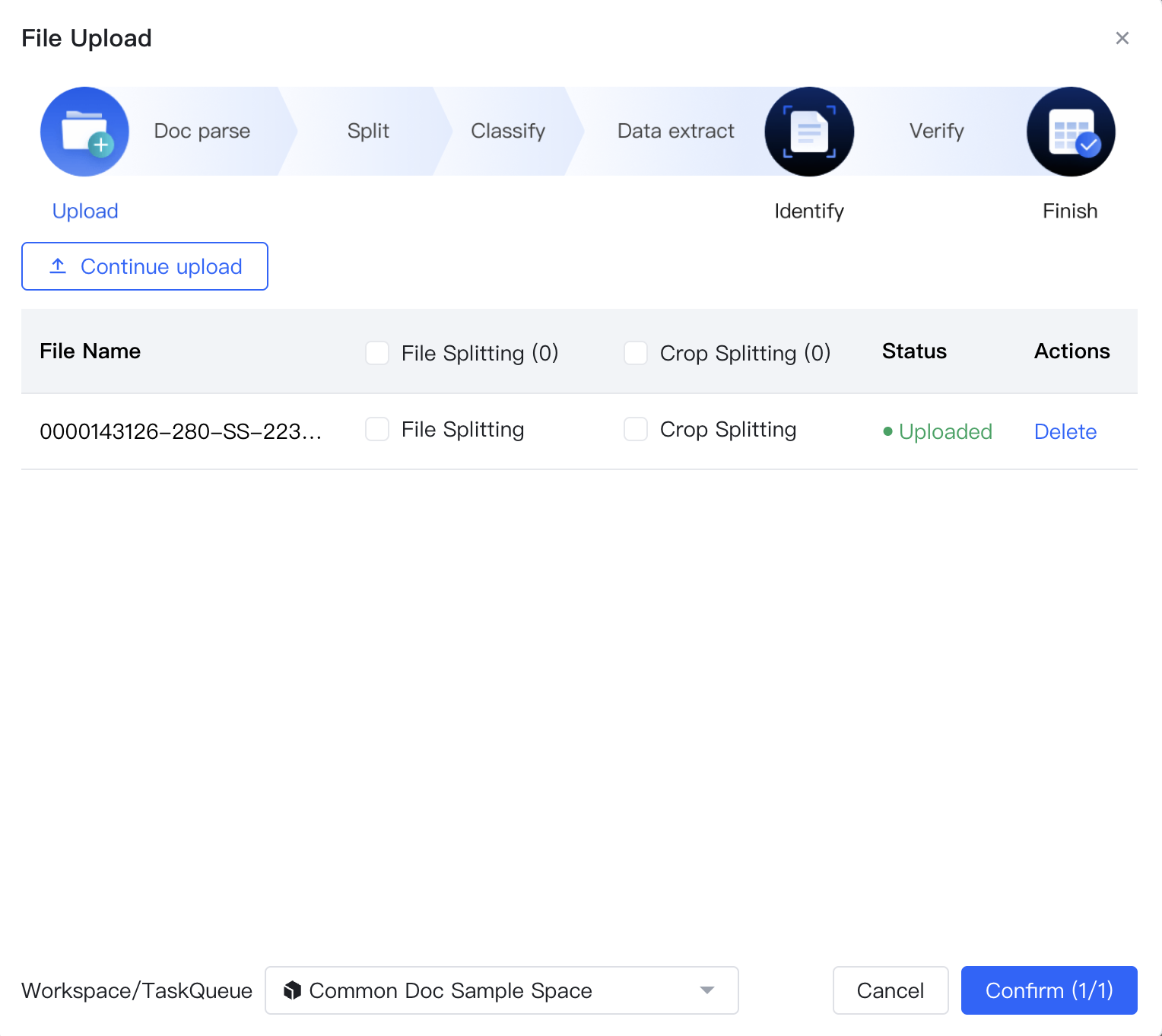Select the Doc parse step
This screenshot has height=1036, width=1162.
202,131
